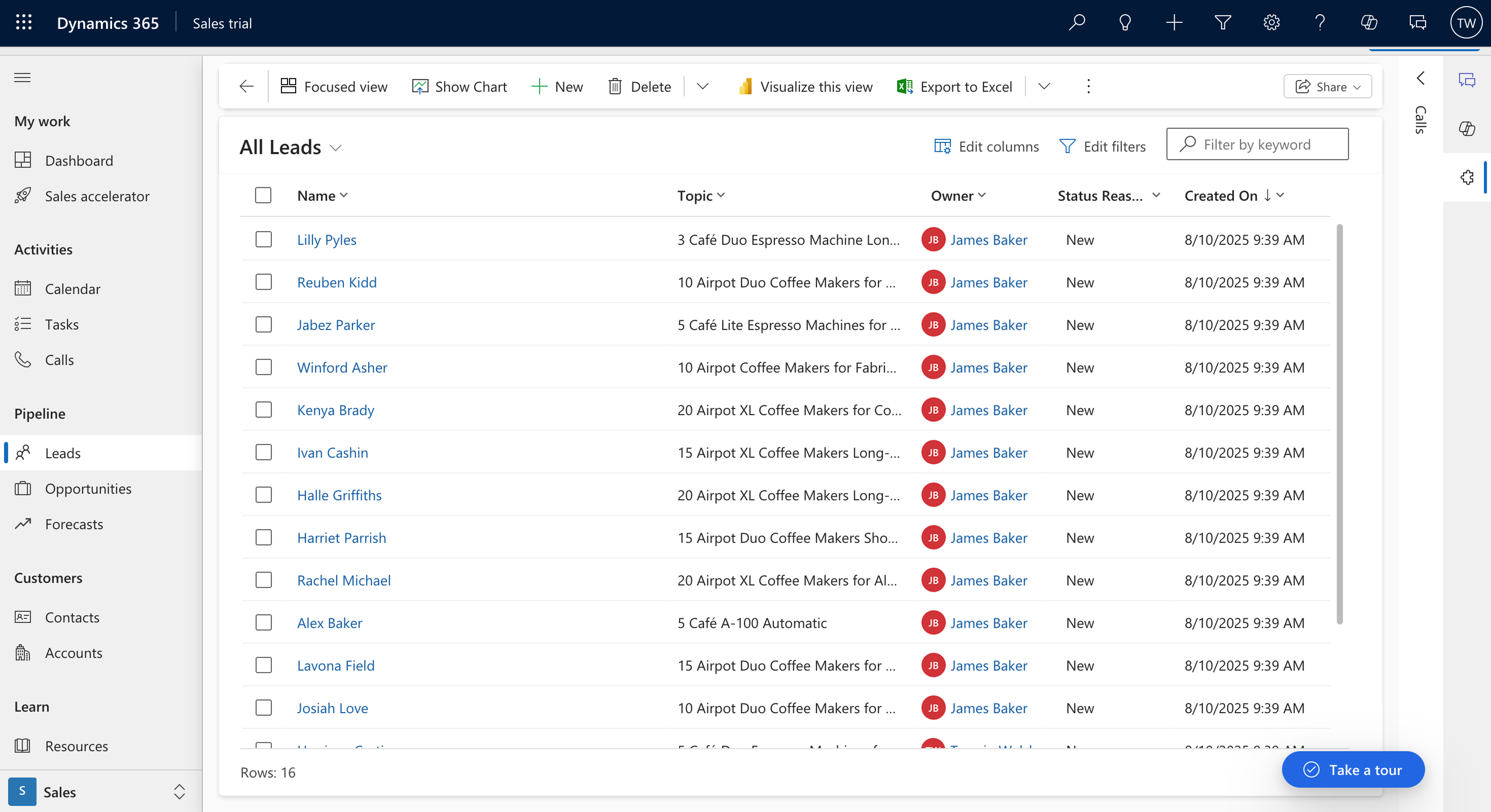Open the puzzle piece icon in right rail
This screenshot has height=812, width=1491.
(1467, 177)
